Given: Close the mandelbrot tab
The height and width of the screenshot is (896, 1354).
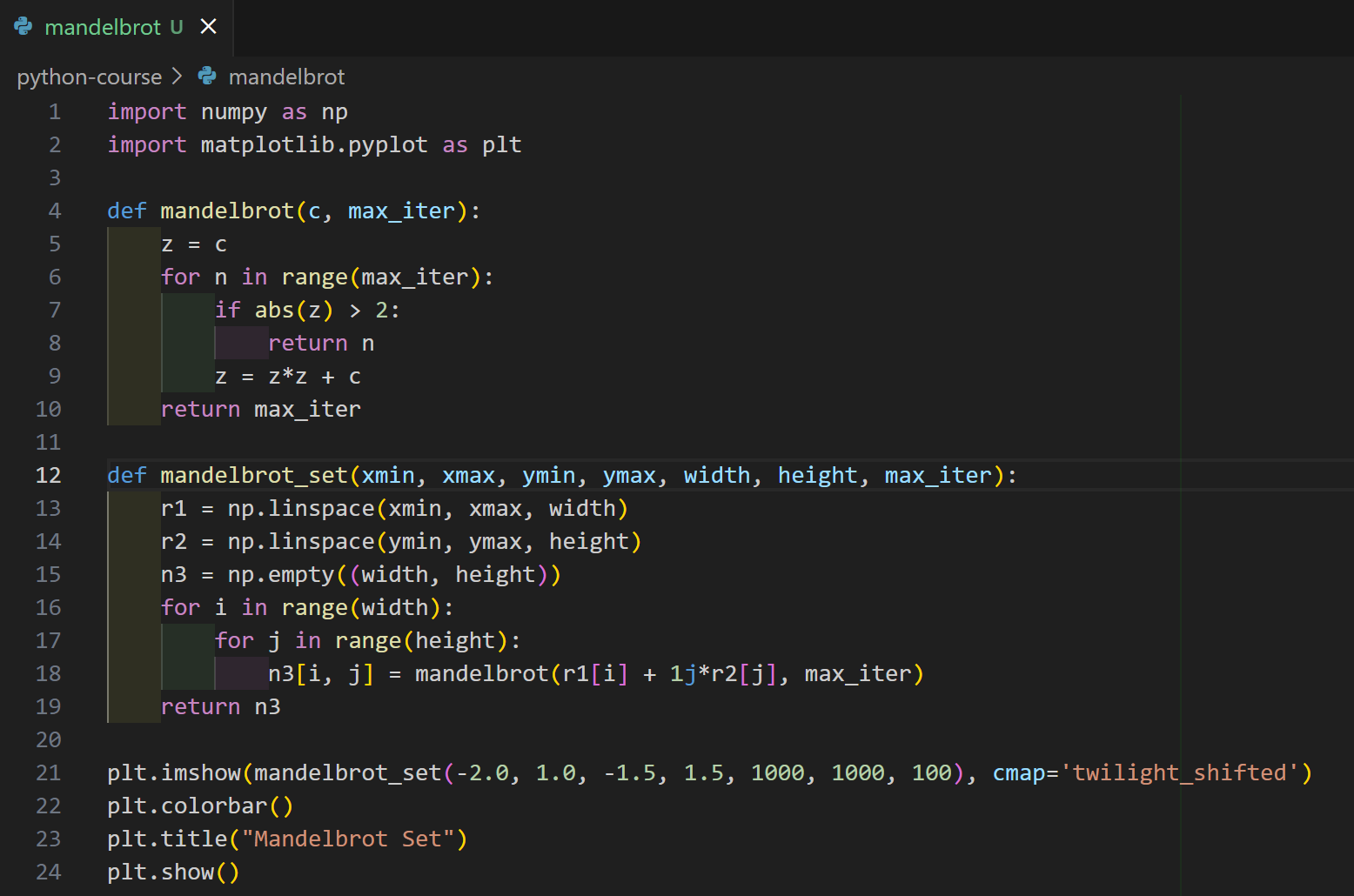Looking at the screenshot, I should pyautogui.click(x=209, y=27).
